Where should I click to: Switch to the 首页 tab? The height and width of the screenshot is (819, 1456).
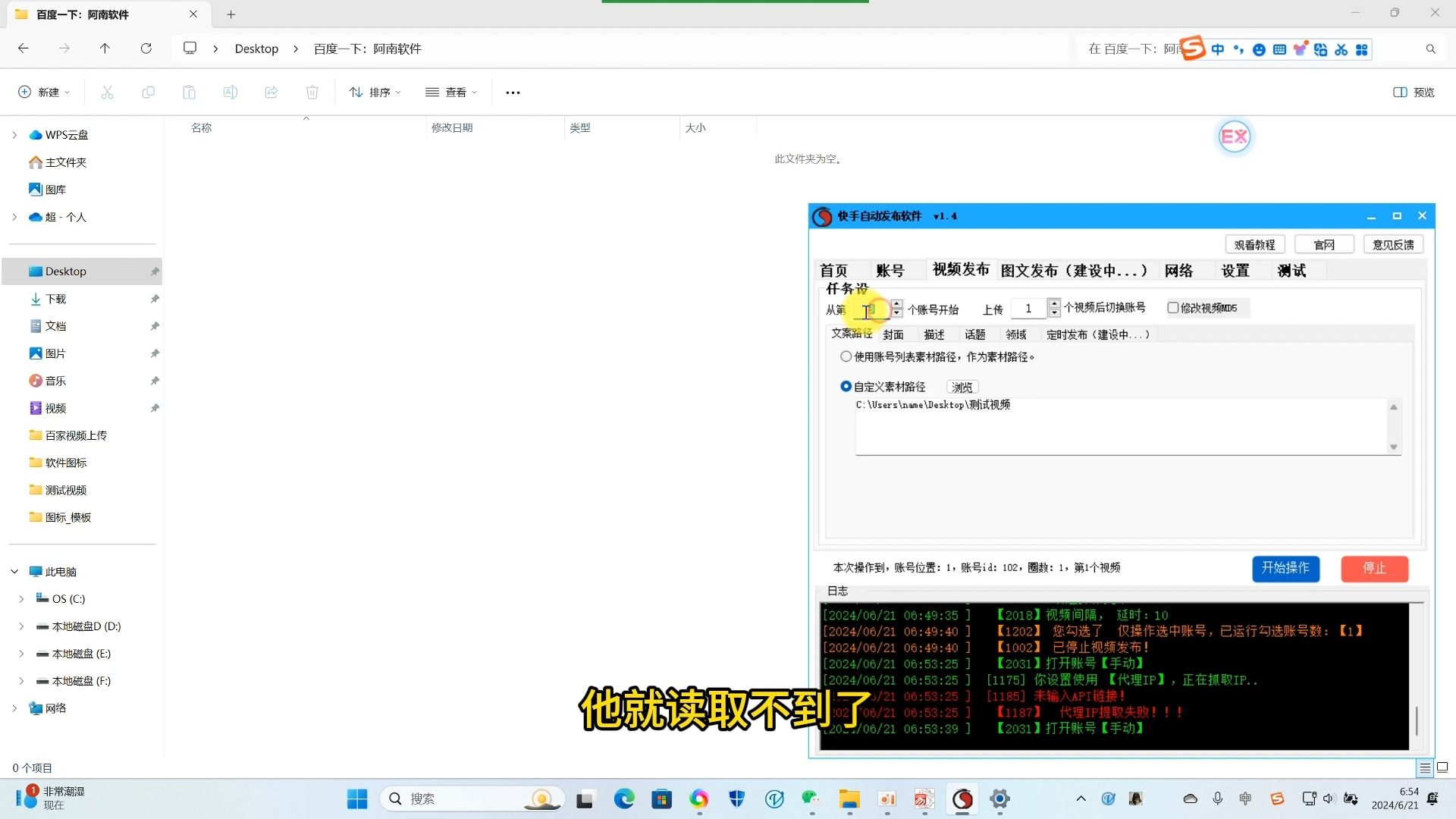[833, 271]
